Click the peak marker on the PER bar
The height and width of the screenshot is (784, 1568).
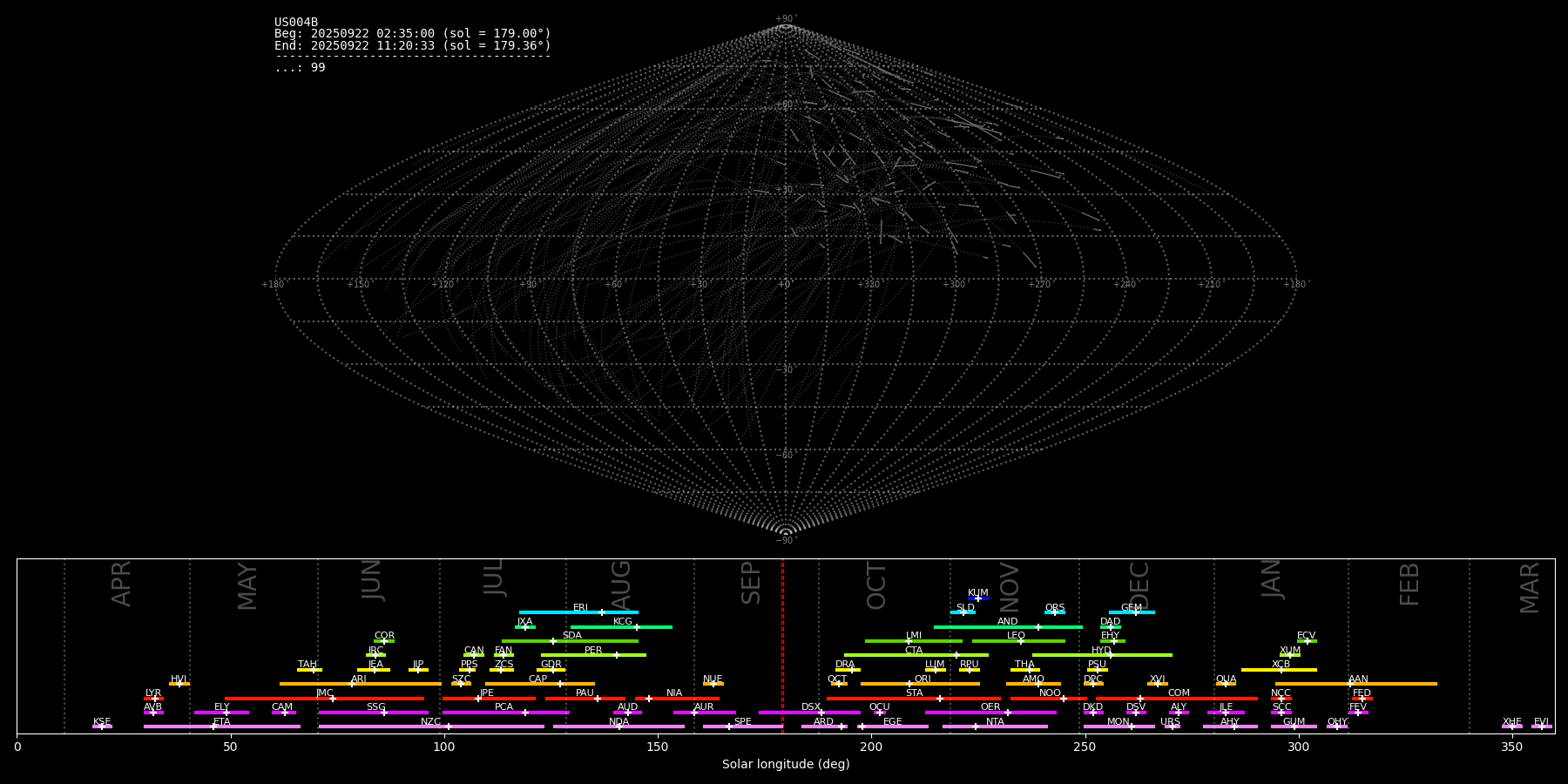617,655
